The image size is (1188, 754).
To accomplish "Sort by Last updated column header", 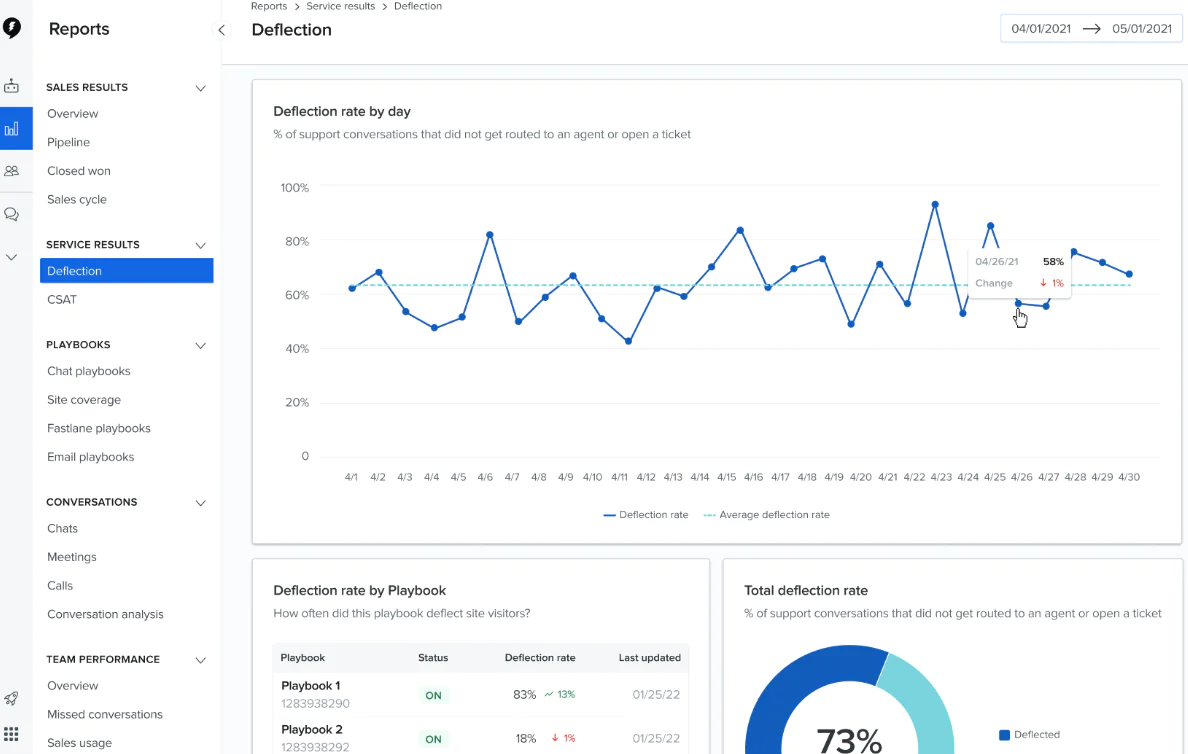I will coord(649,658).
